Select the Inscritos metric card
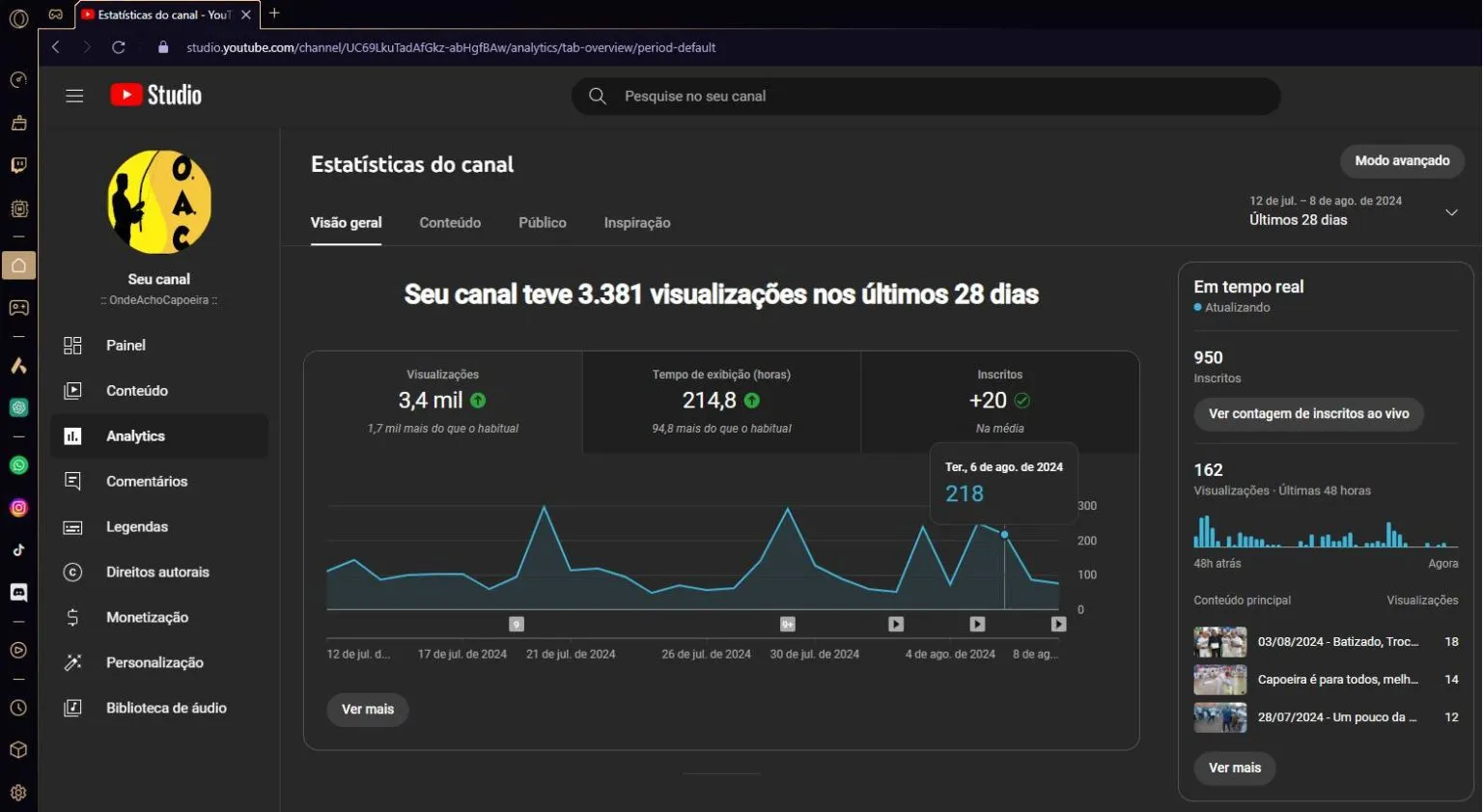This screenshot has height=812, width=1483. tap(999, 402)
